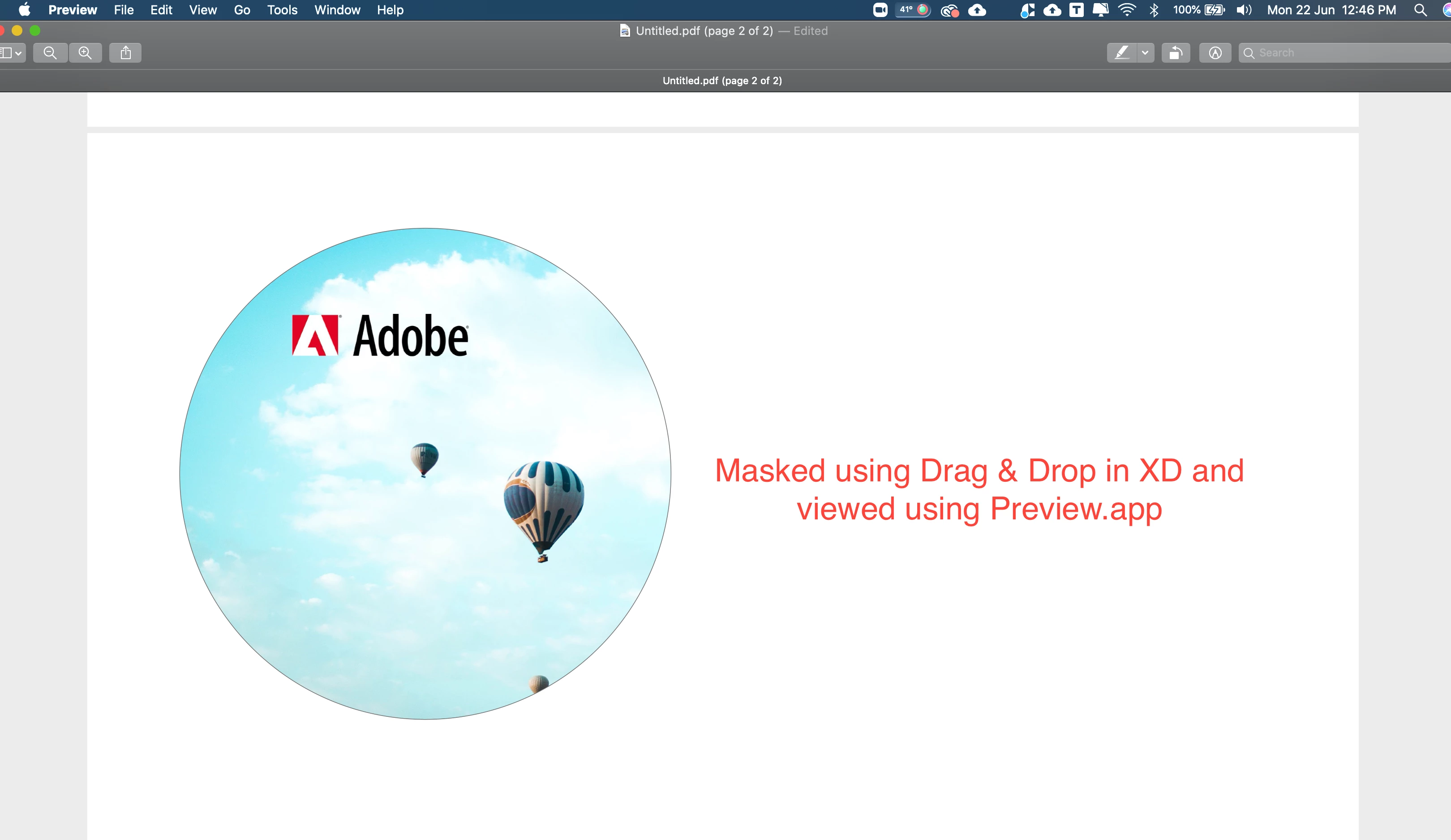Click the date and time clock

click(x=1331, y=10)
